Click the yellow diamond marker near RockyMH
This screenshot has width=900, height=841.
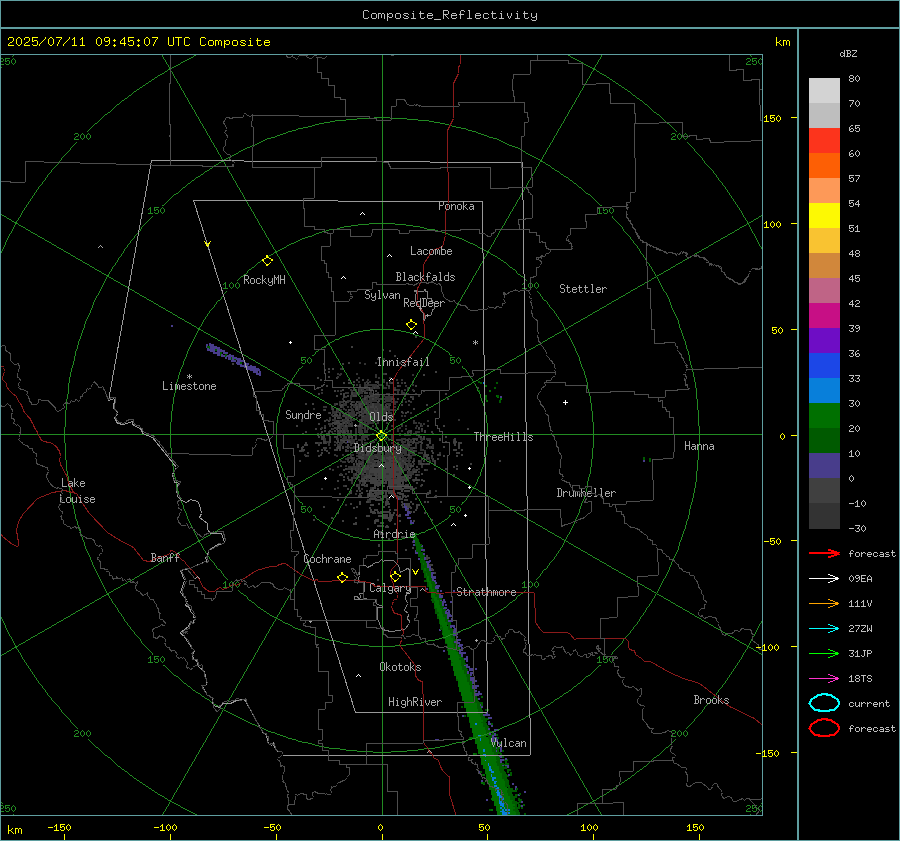tap(267, 261)
